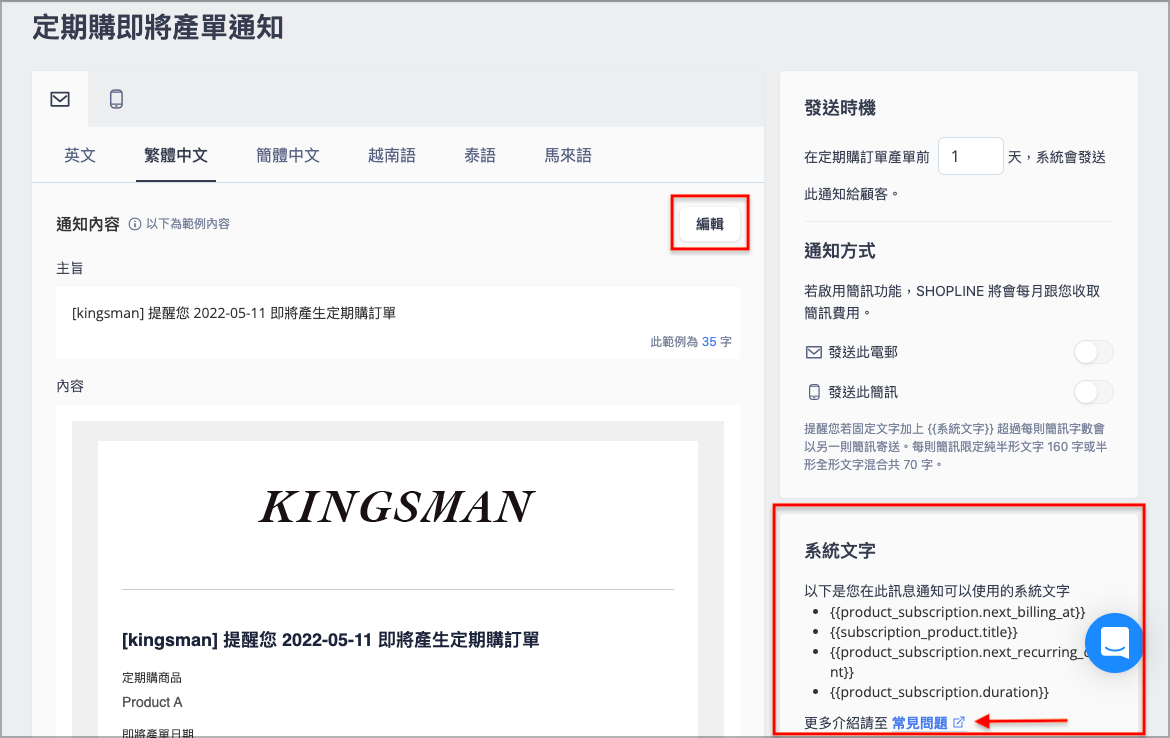Select the 英文 language tab

(x=80, y=155)
